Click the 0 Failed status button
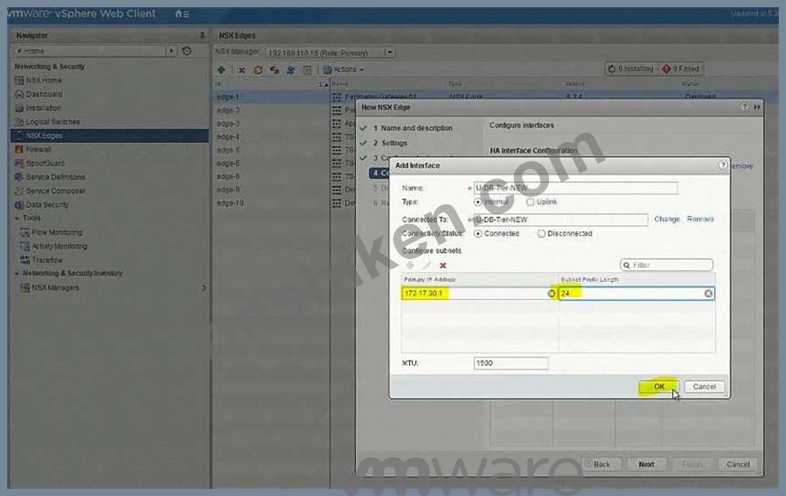The width and height of the screenshot is (786, 496). pyautogui.click(x=681, y=69)
